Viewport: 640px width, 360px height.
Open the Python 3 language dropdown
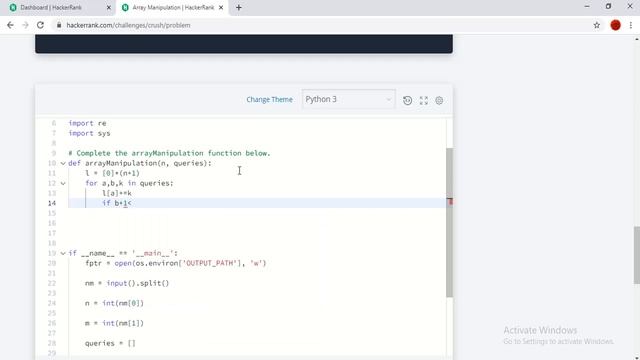click(x=349, y=99)
